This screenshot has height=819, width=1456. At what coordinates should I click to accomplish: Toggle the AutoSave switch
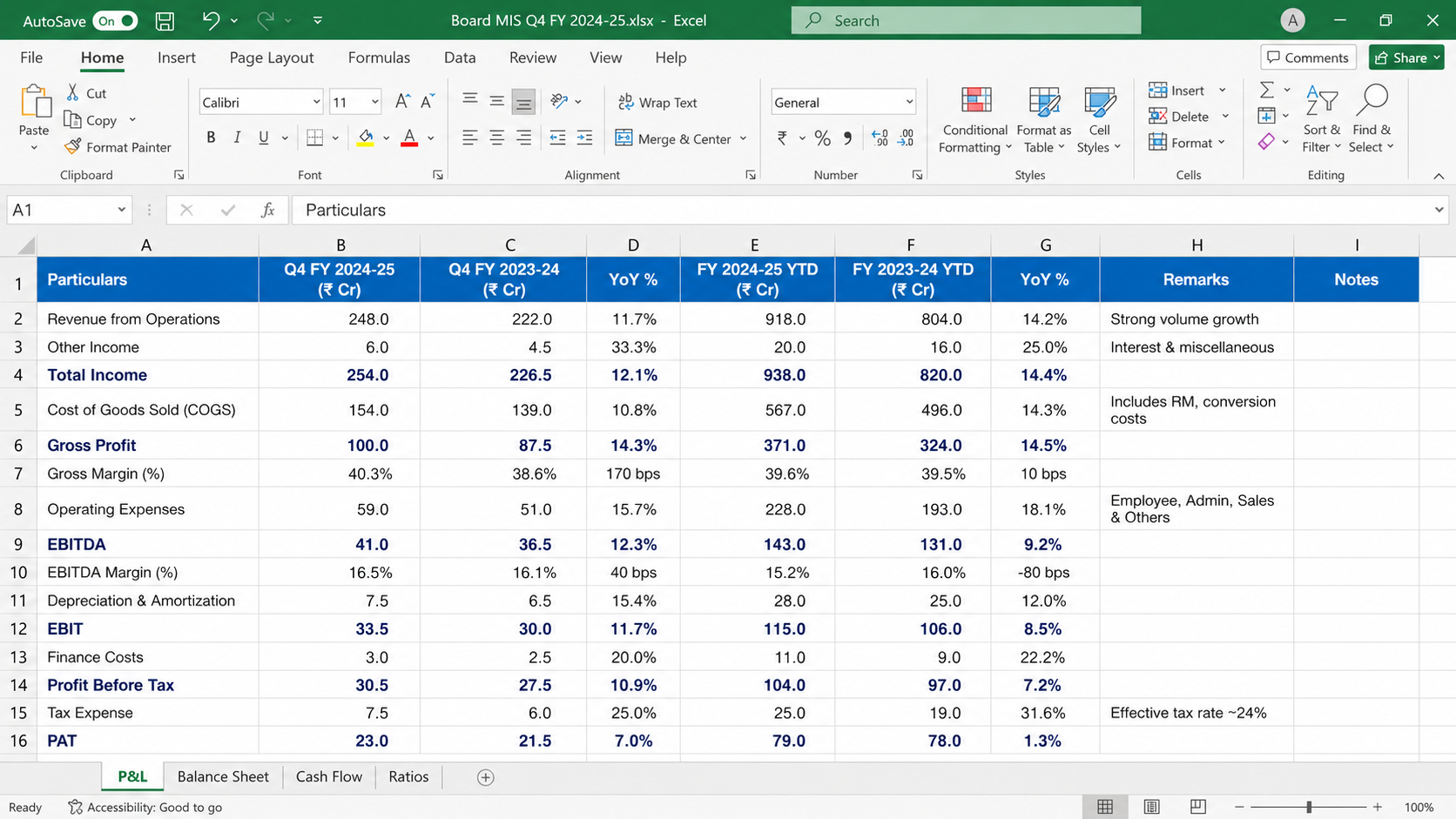pyautogui.click(x=116, y=21)
